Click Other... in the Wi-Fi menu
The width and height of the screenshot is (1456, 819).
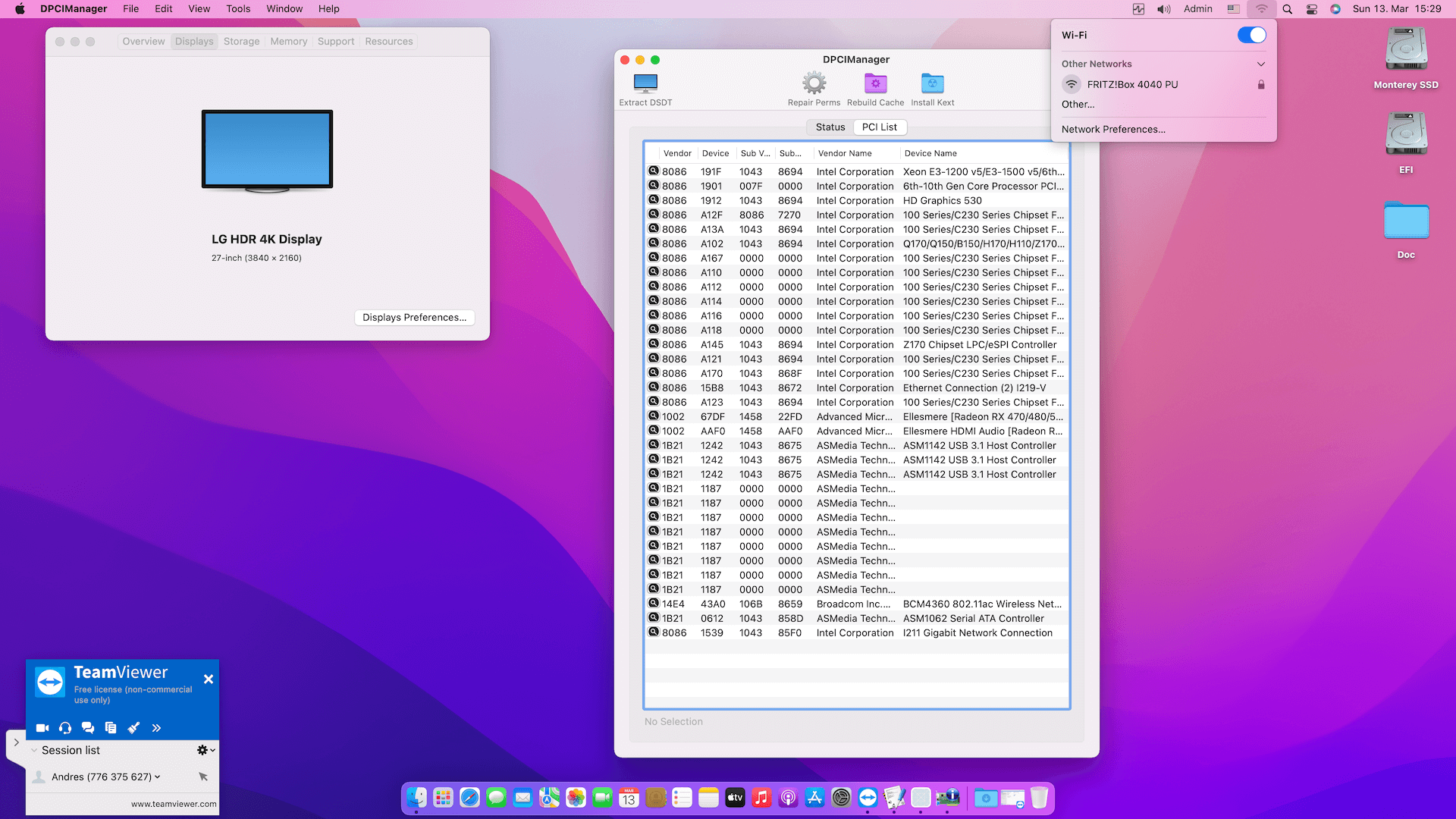pyautogui.click(x=1078, y=105)
